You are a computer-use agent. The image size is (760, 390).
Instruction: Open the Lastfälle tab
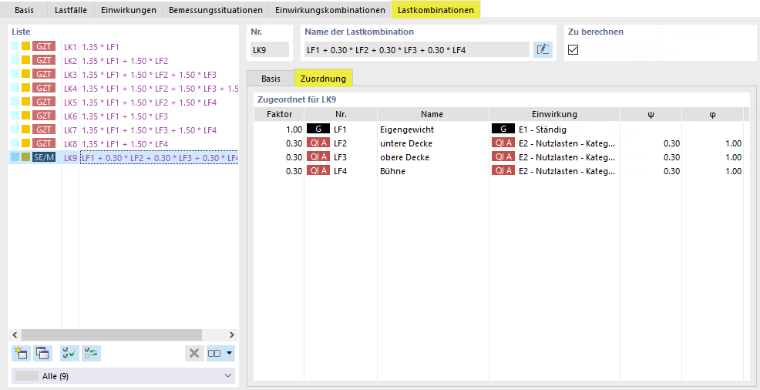pos(71,10)
